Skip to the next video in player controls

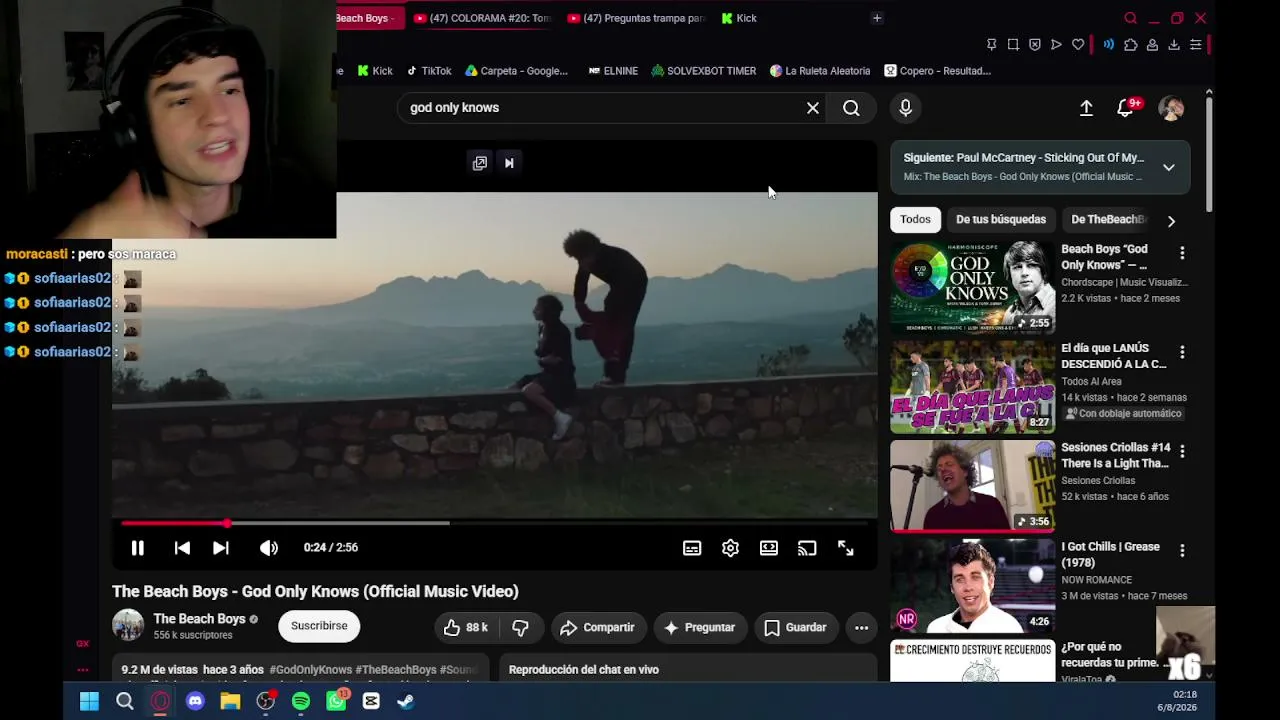click(221, 548)
